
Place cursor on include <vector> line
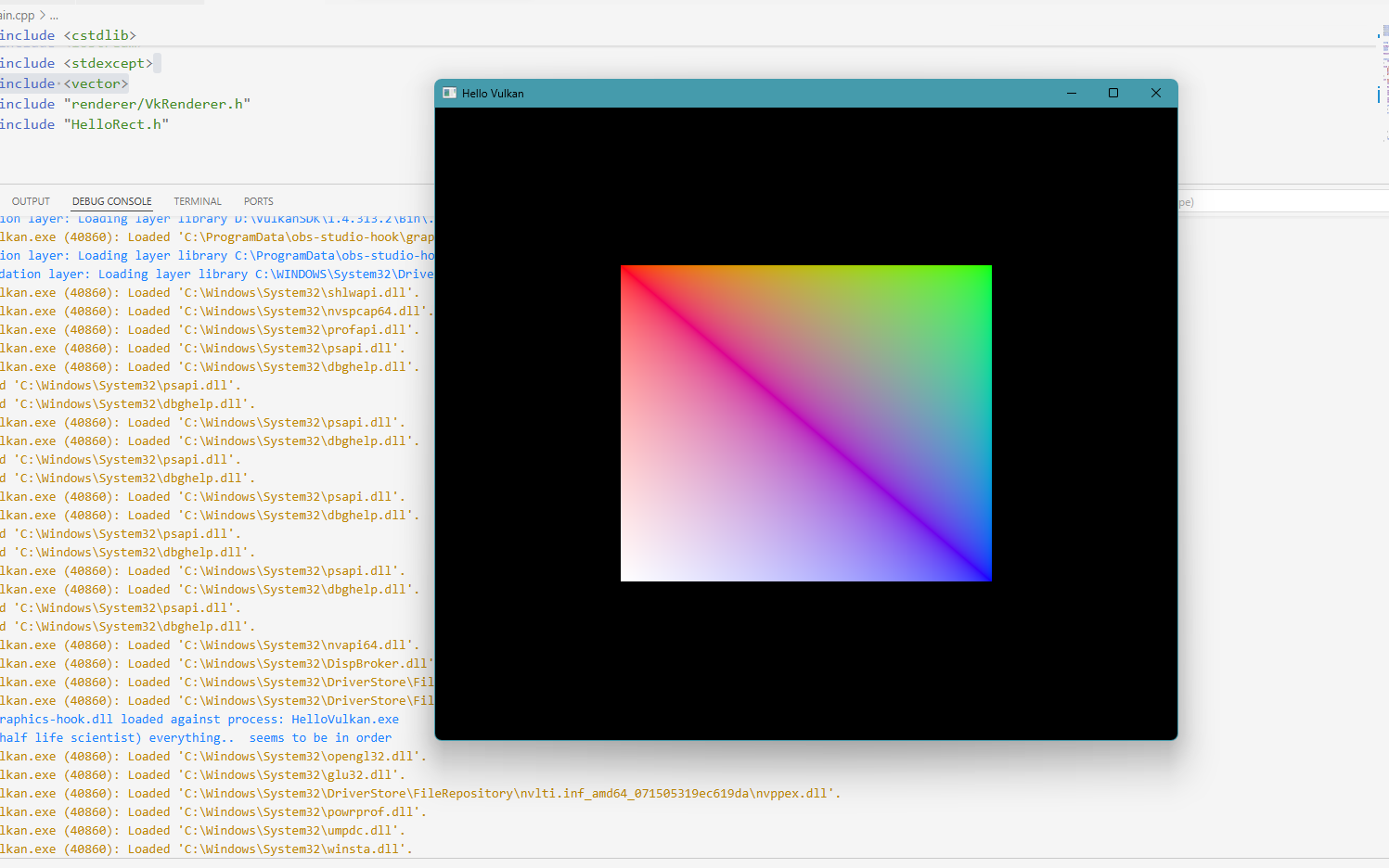[64, 83]
